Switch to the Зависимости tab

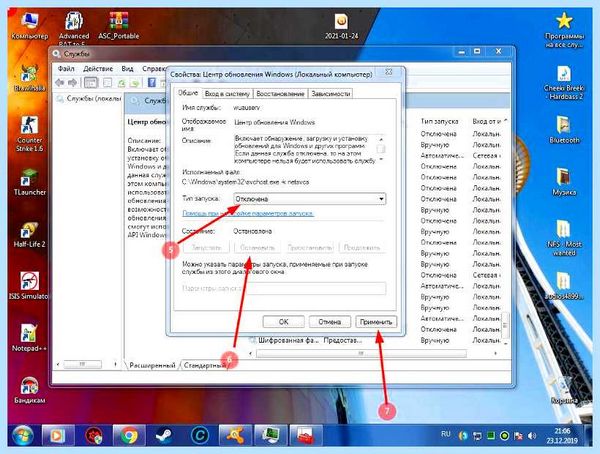331,93
